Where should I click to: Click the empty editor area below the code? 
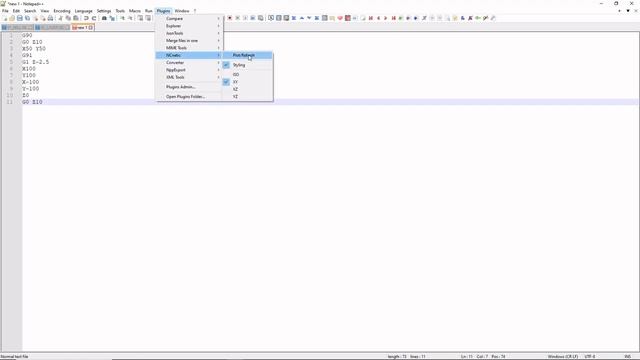coord(331,229)
